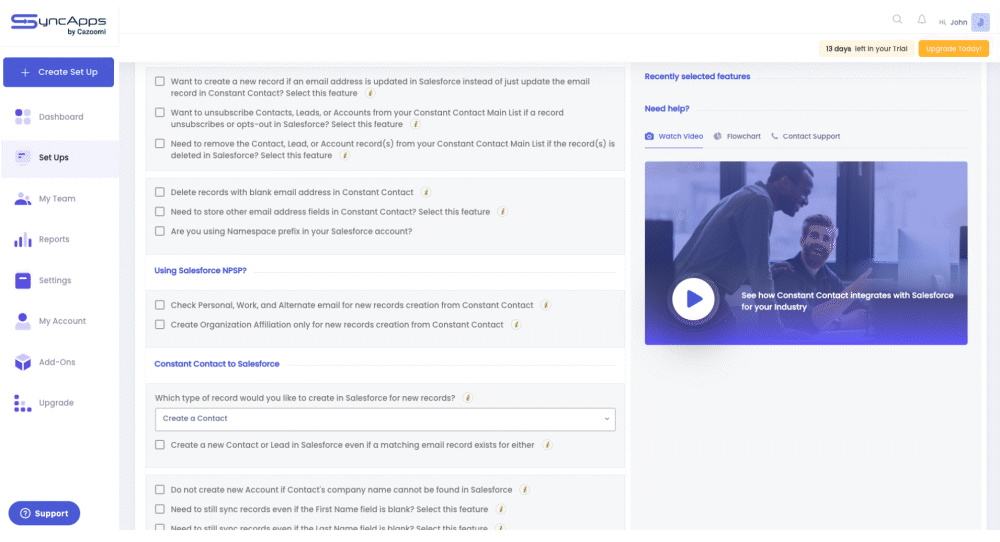Screen dimensions: 1000x542
Task: Click the Add-Ons cube icon
Action: pyautogui.click(x=23, y=362)
